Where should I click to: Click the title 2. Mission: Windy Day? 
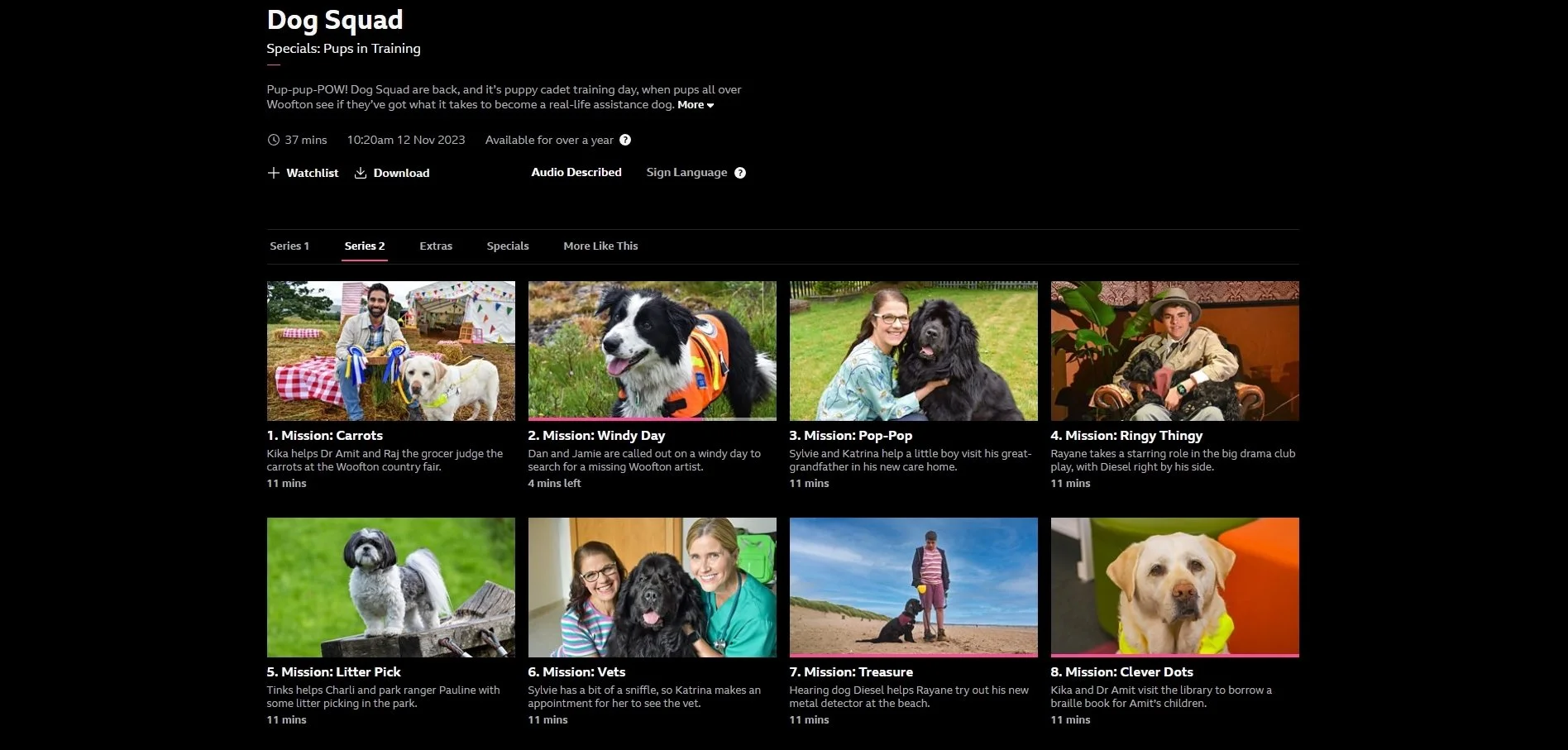[596, 436]
